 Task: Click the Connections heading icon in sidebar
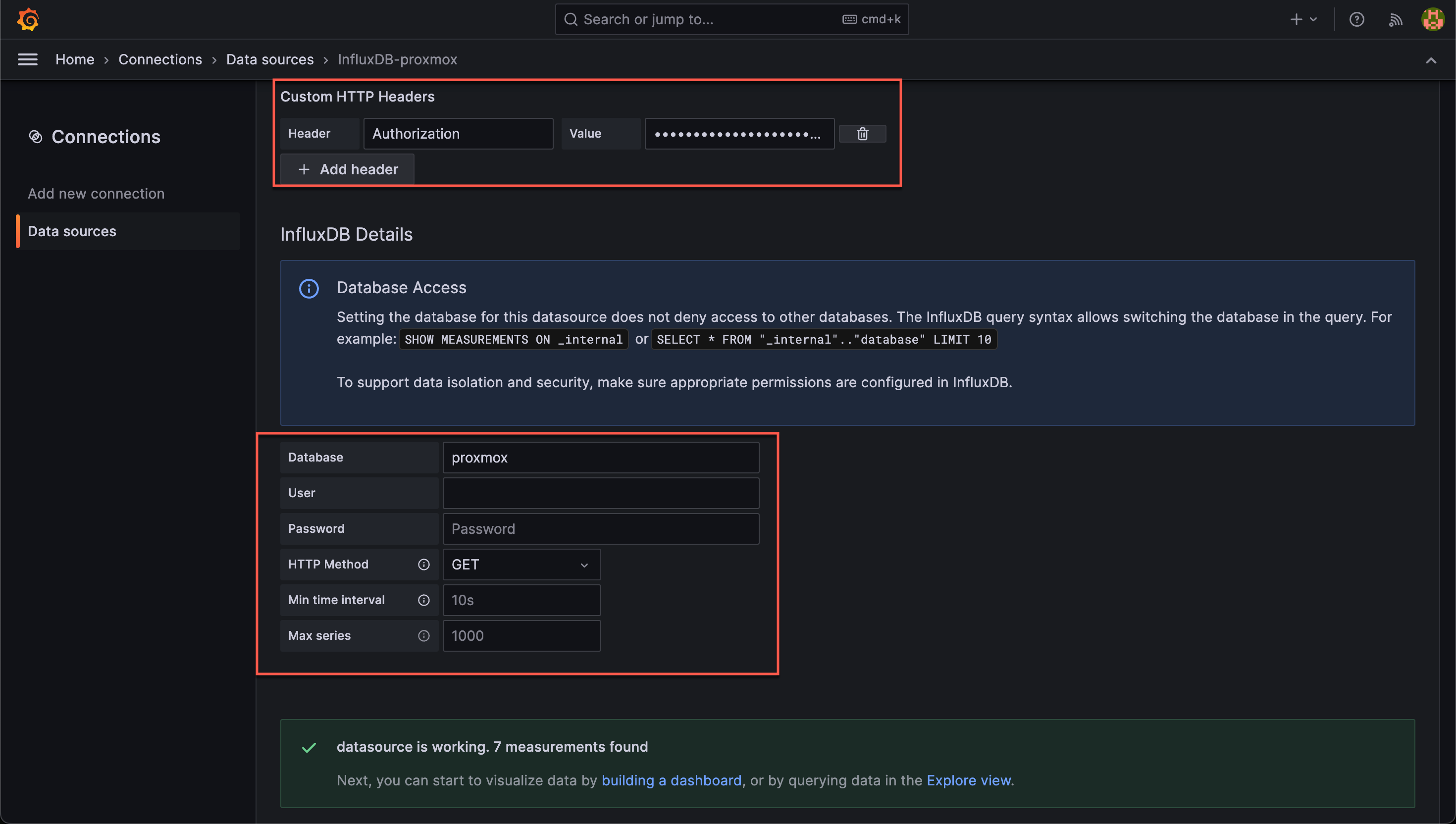click(x=36, y=136)
